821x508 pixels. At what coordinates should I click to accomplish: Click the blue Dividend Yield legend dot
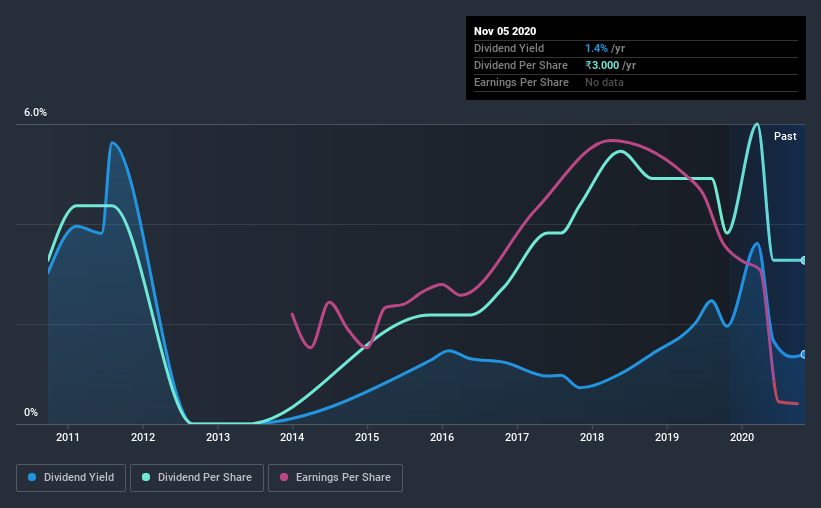click(32, 477)
